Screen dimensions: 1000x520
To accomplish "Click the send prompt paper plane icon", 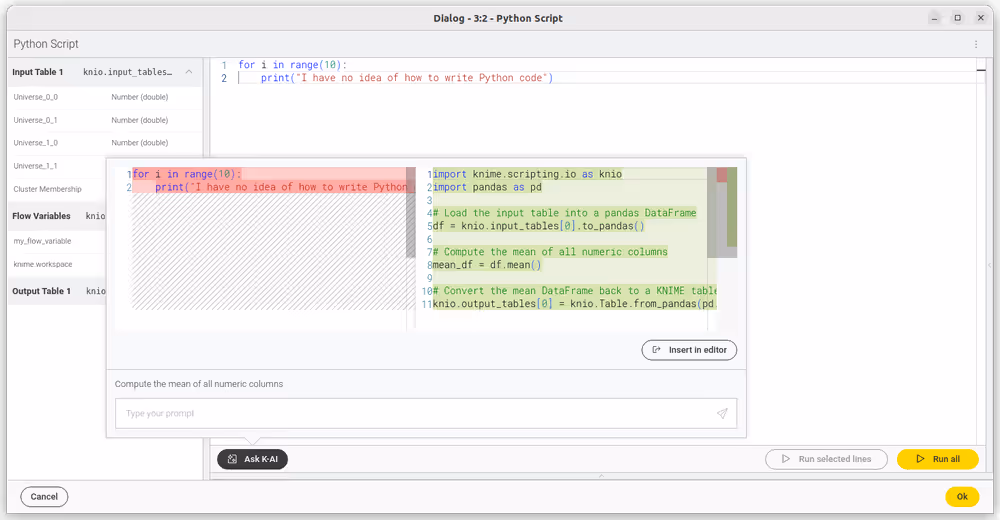I will click(722, 413).
